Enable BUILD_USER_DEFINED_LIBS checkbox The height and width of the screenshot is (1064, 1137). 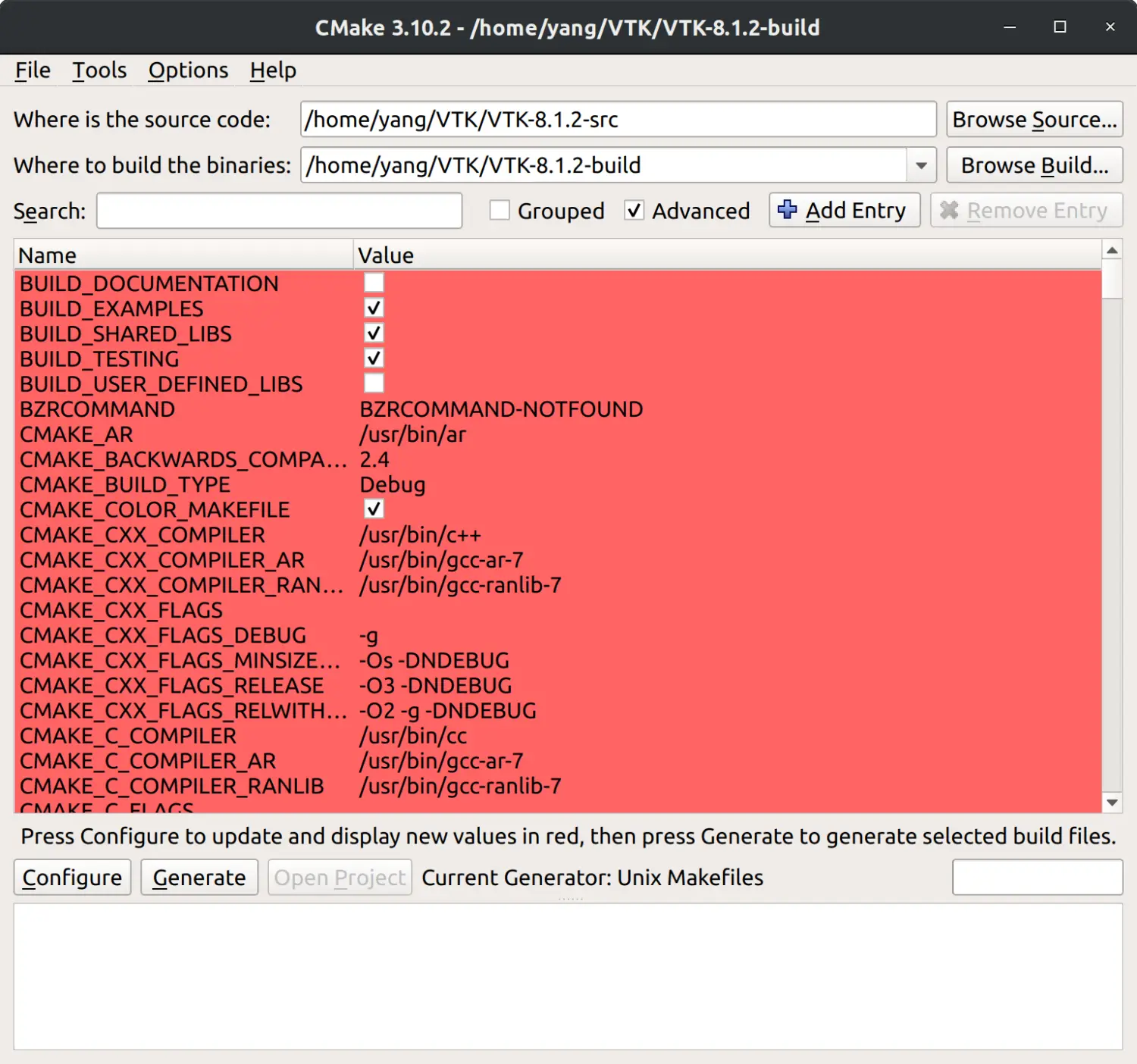click(374, 383)
